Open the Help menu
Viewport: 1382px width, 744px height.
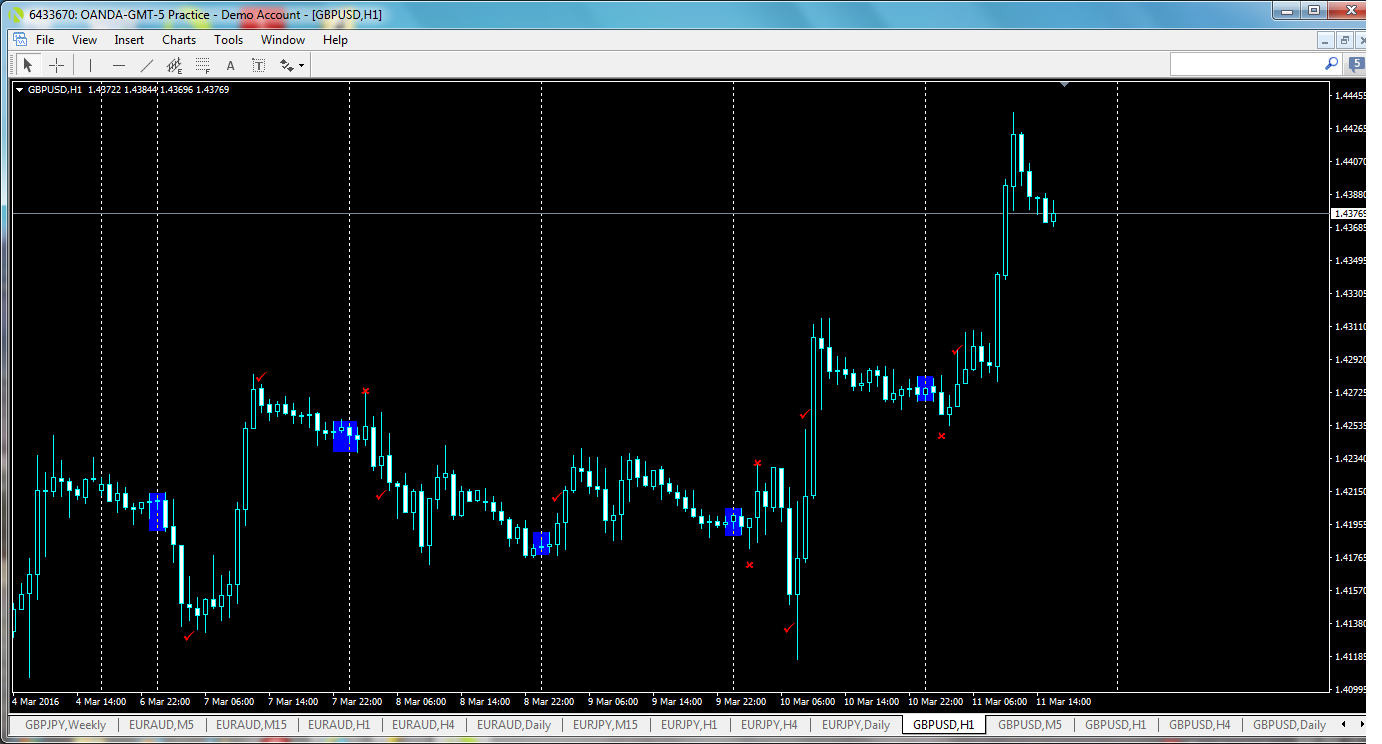click(335, 40)
